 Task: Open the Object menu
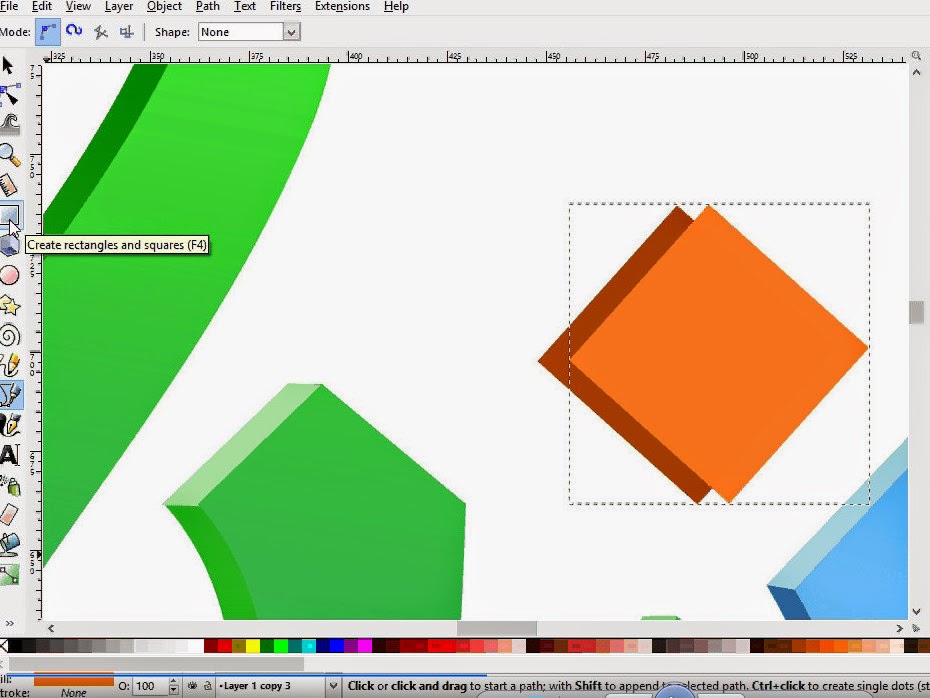(x=164, y=7)
